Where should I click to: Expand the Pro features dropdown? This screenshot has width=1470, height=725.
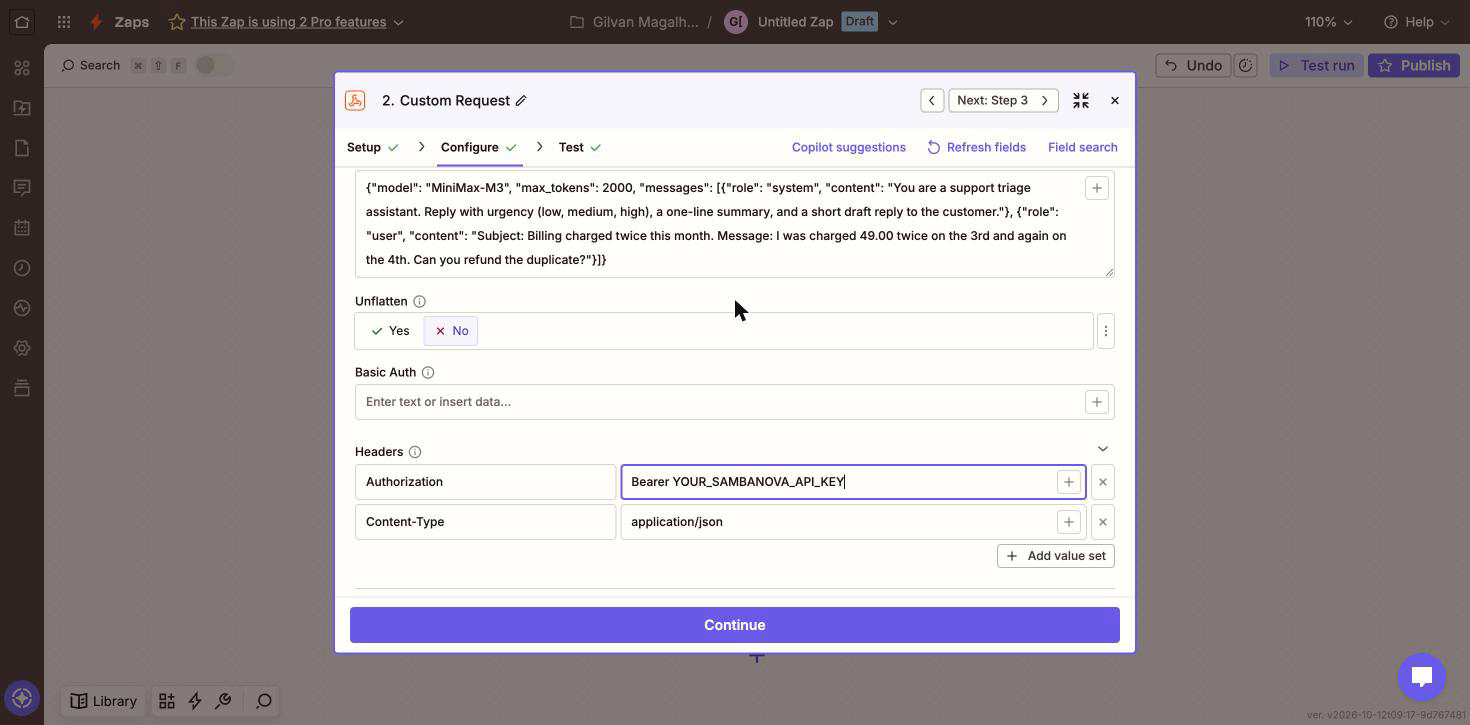[x=399, y=22]
